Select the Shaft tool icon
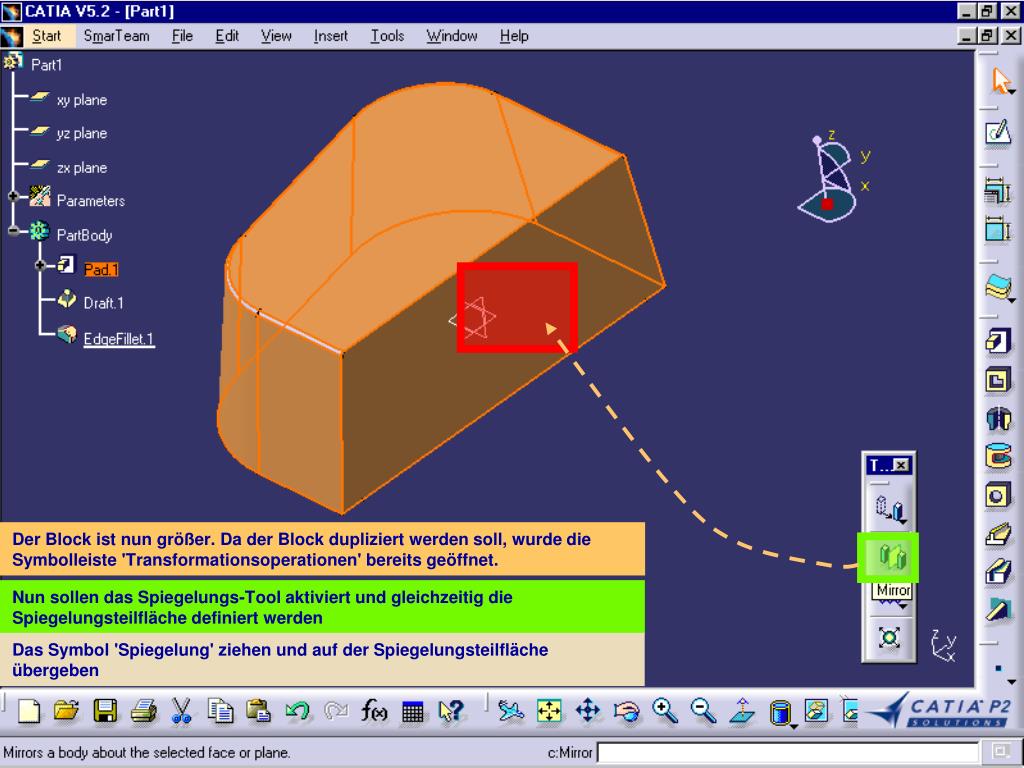This screenshot has height=768, width=1024. [x=998, y=419]
